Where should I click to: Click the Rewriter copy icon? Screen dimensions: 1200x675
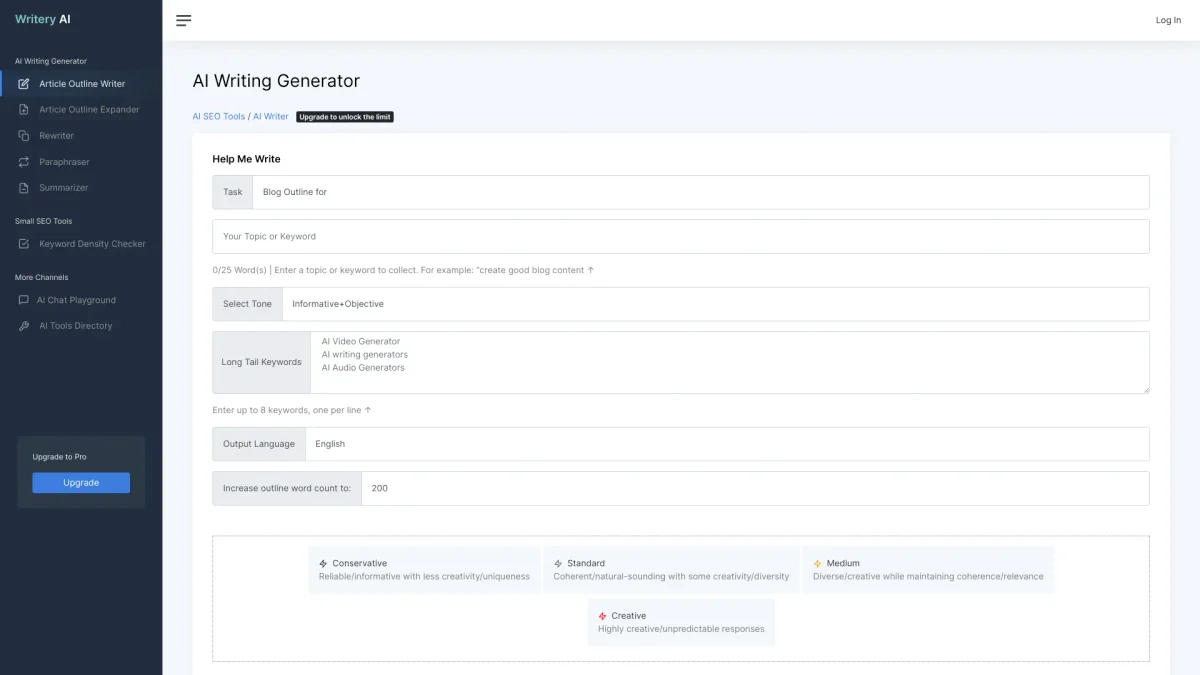24,136
